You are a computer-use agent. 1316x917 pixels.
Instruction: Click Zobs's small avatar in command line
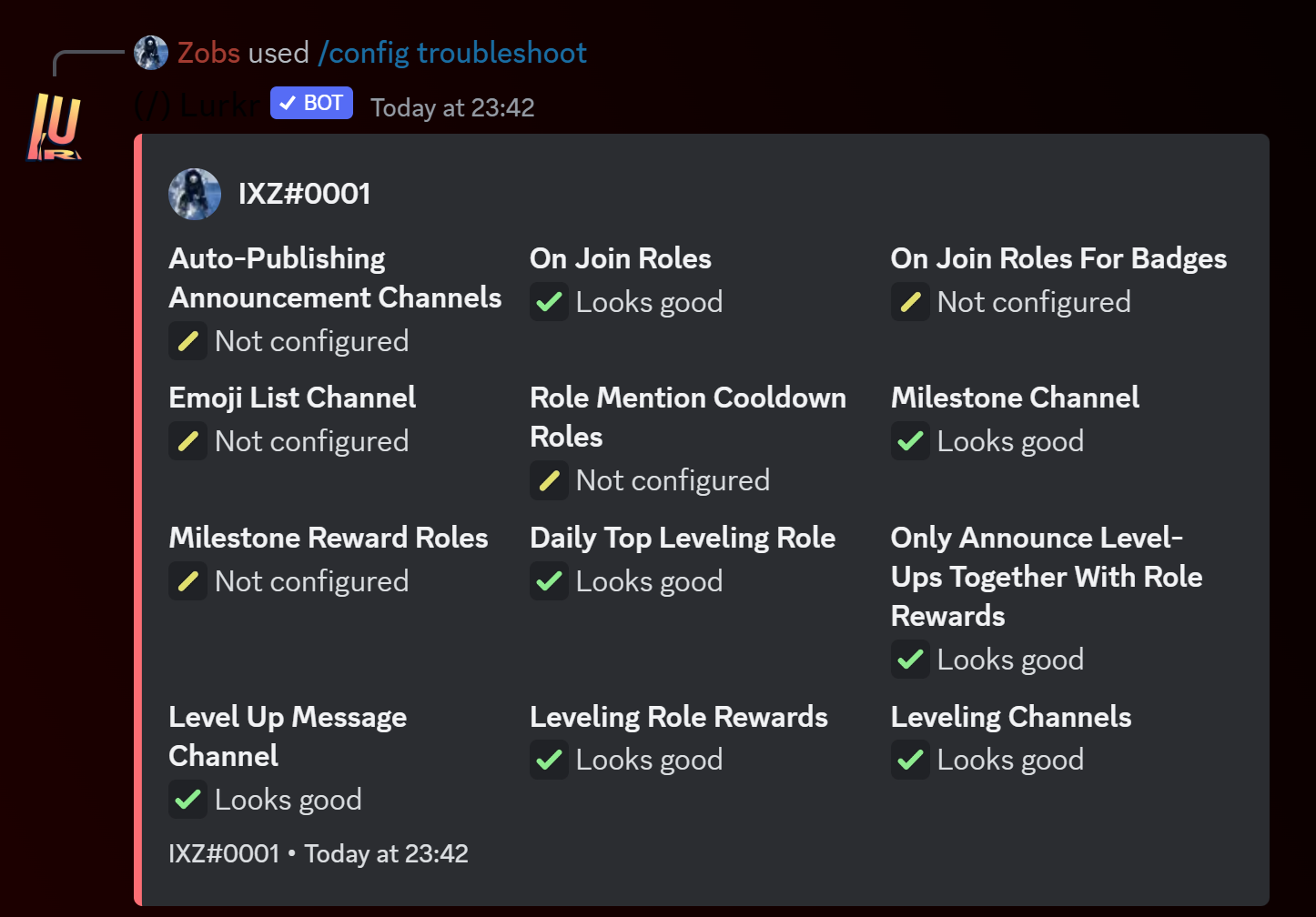(151, 53)
